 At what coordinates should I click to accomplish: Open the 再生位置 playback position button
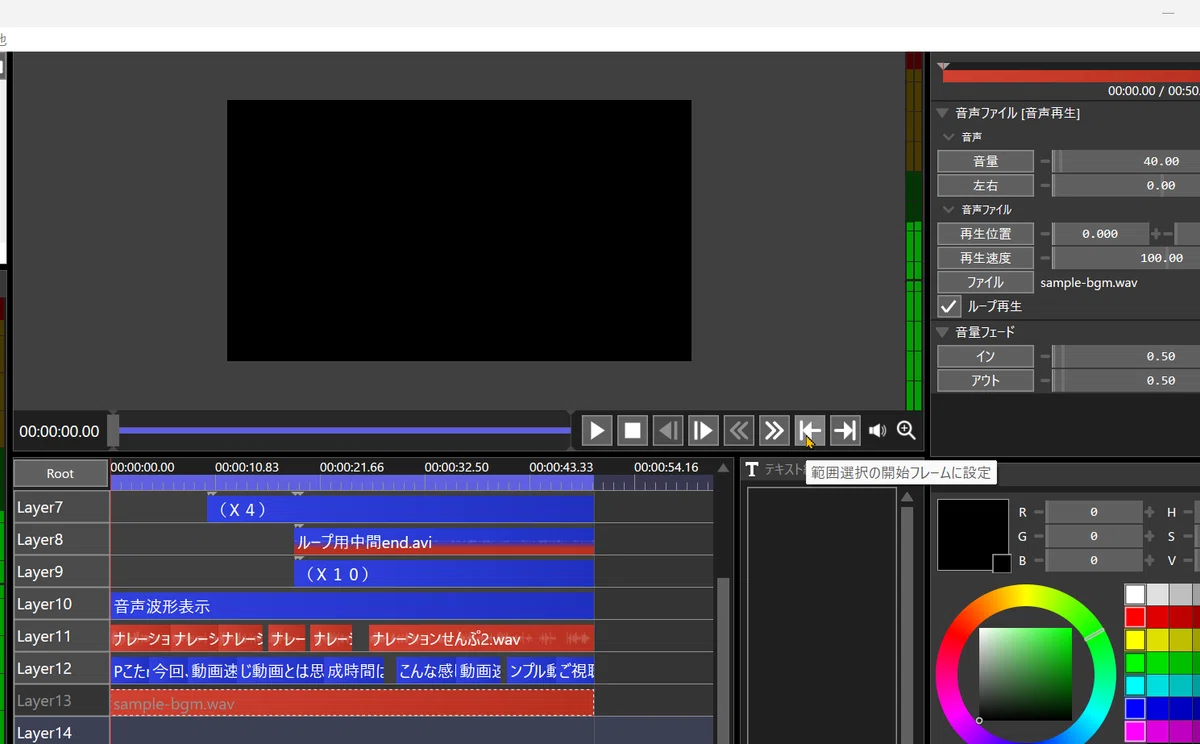(x=985, y=233)
